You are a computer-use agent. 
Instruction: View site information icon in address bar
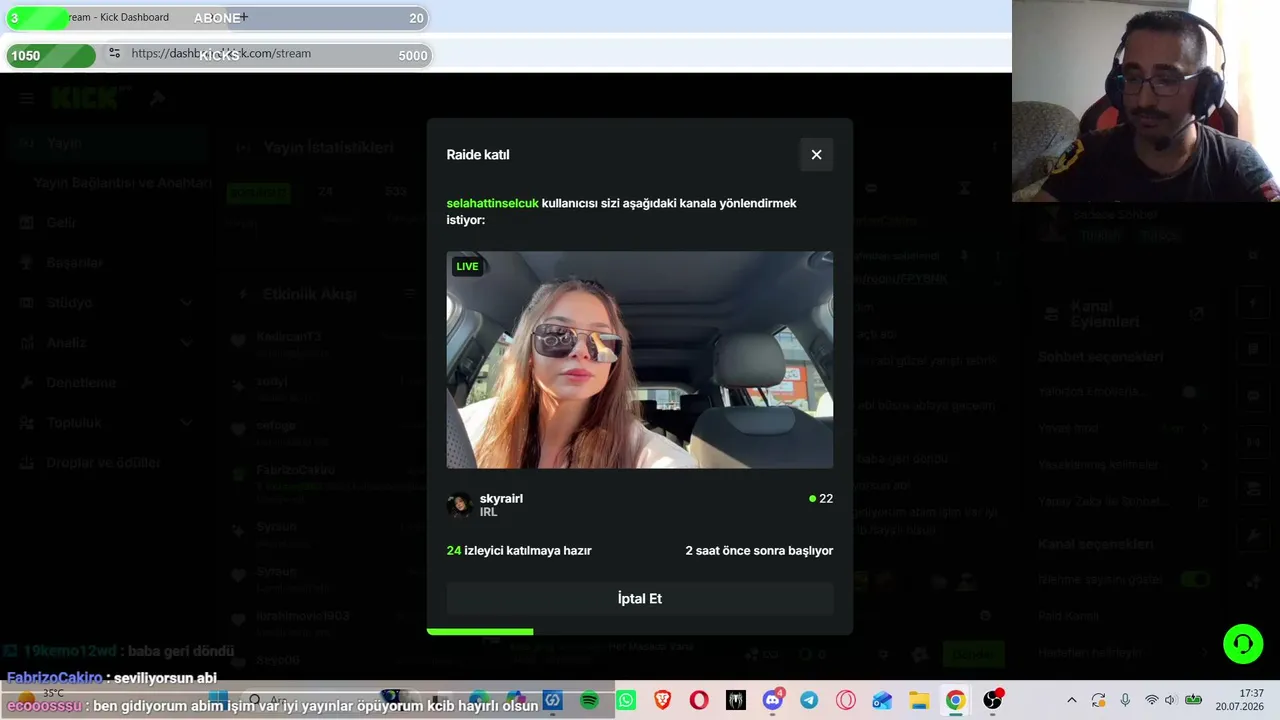tap(114, 53)
